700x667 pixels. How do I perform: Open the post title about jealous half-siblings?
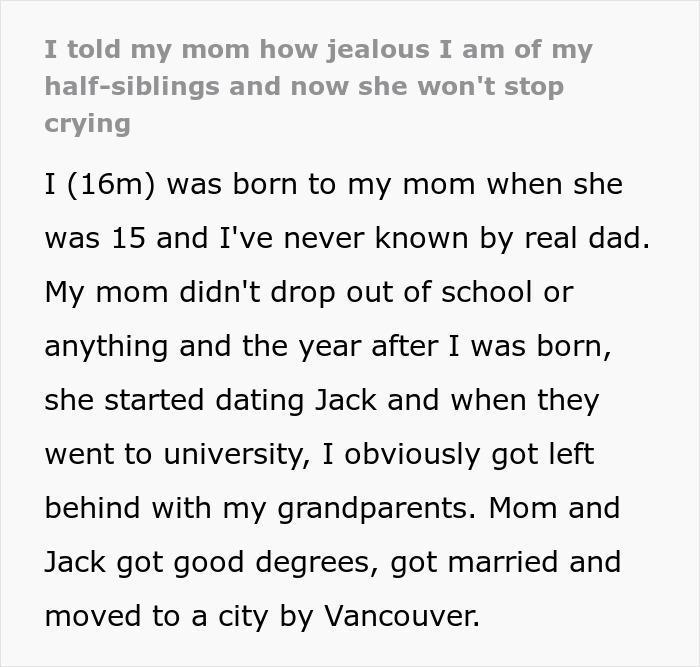pyautogui.click(x=318, y=86)
